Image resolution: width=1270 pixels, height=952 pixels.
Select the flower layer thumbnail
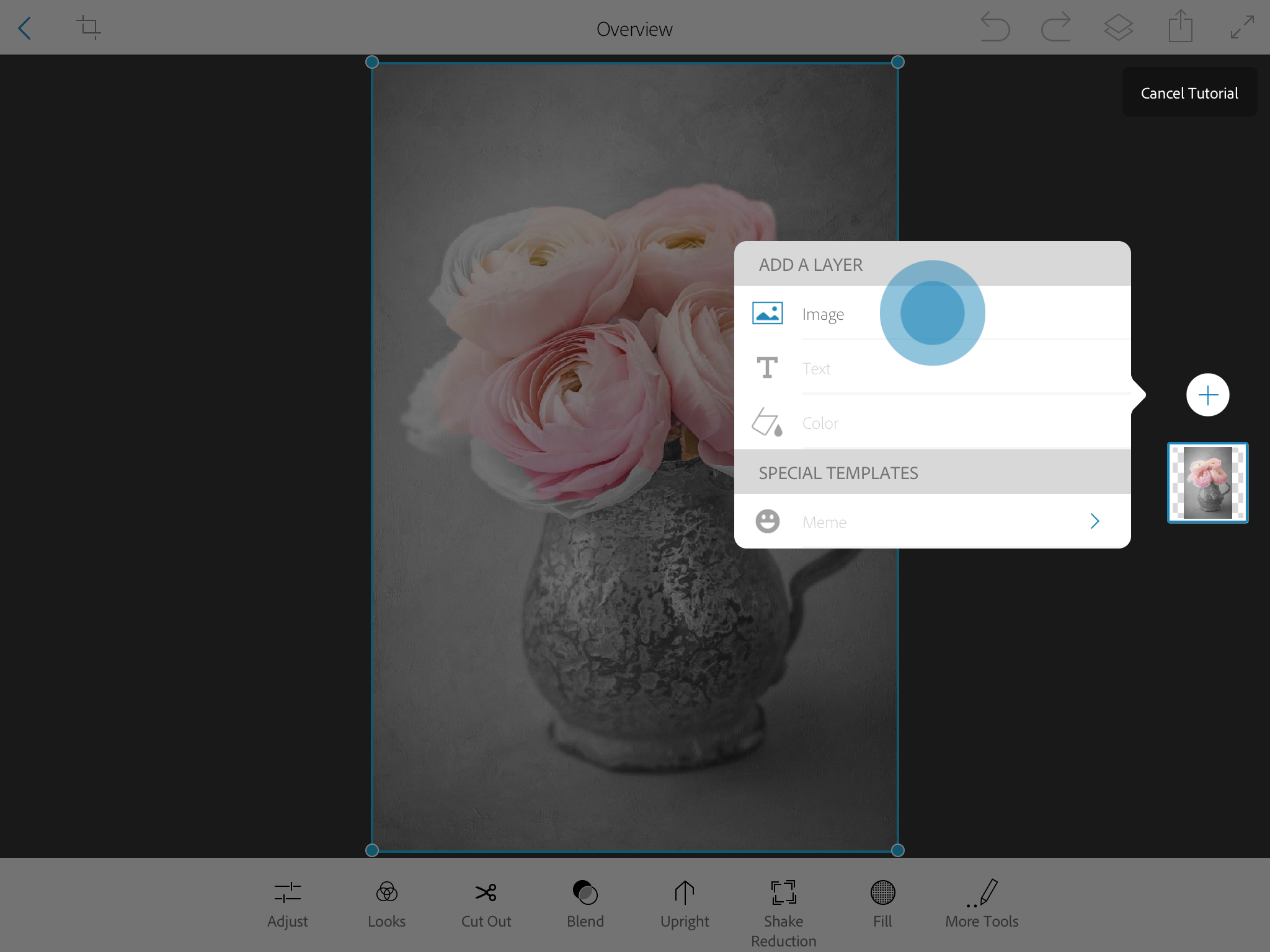(1207, 482)
